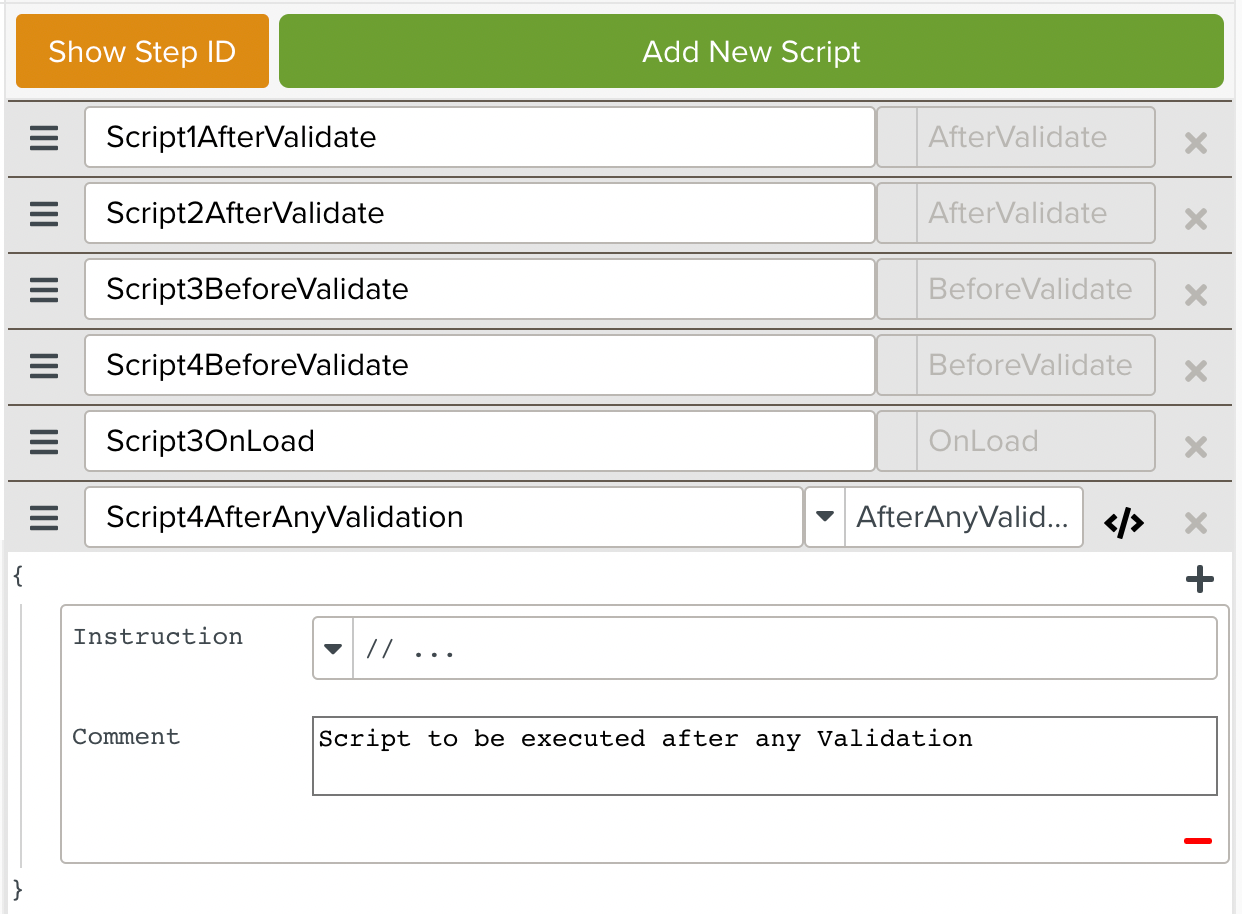The height and width of the screenshot is (914, 1242).
Task: Select the BeforeValidate label on Script3BeforeValidate row
Action: (x=1032, y=289)
